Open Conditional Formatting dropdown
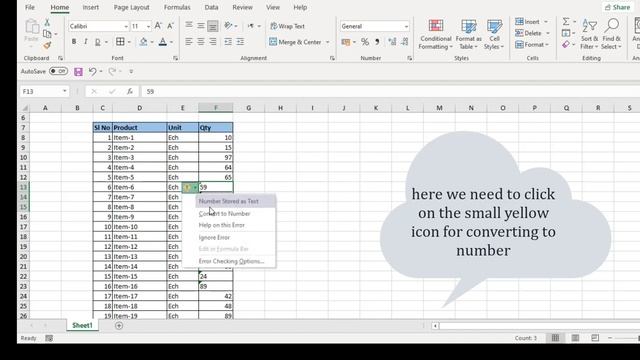This screenshot has width=640, height=360. click(436, 35)
